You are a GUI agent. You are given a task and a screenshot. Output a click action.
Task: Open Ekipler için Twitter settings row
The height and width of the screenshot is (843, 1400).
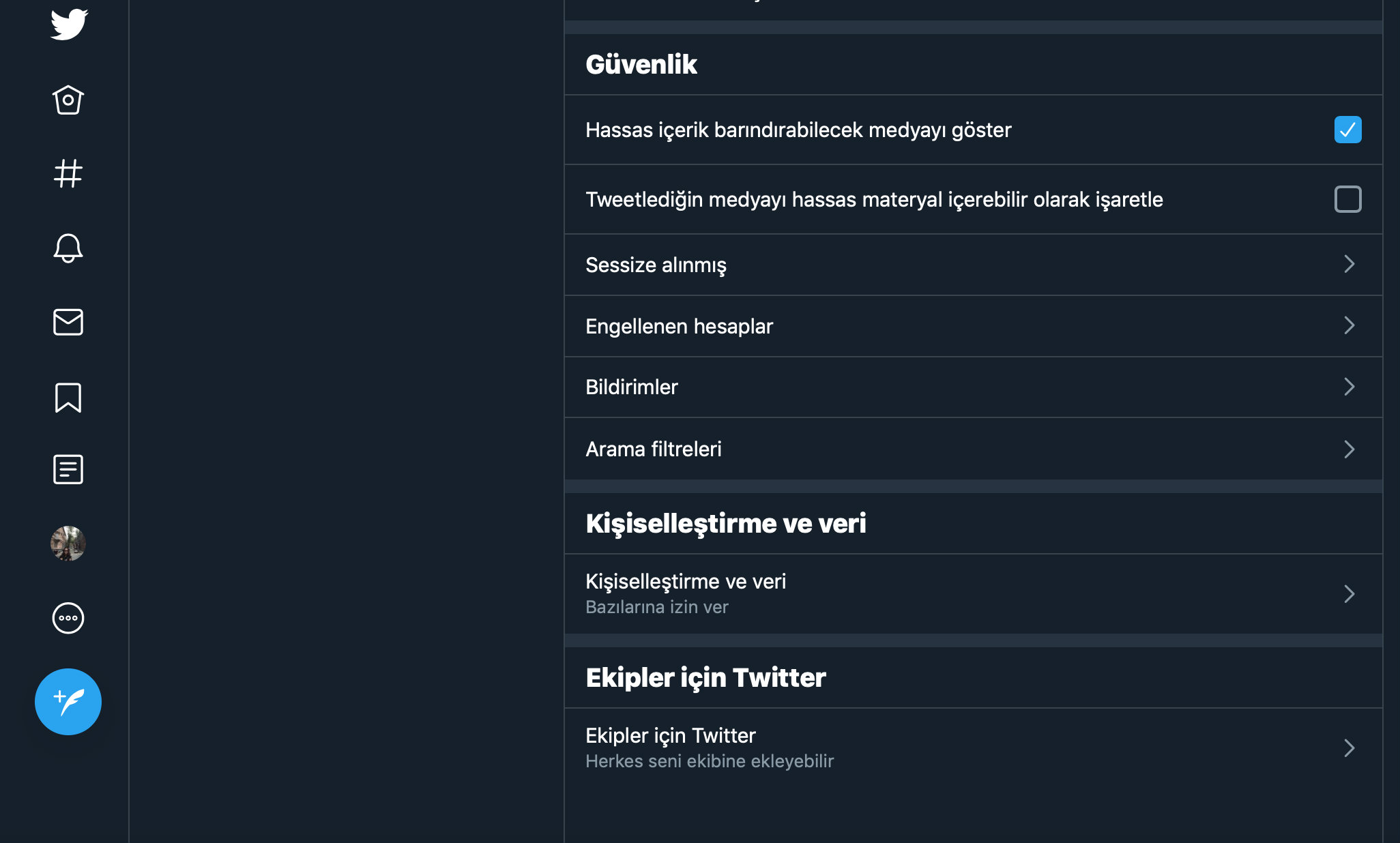click(x=974, y=748)
